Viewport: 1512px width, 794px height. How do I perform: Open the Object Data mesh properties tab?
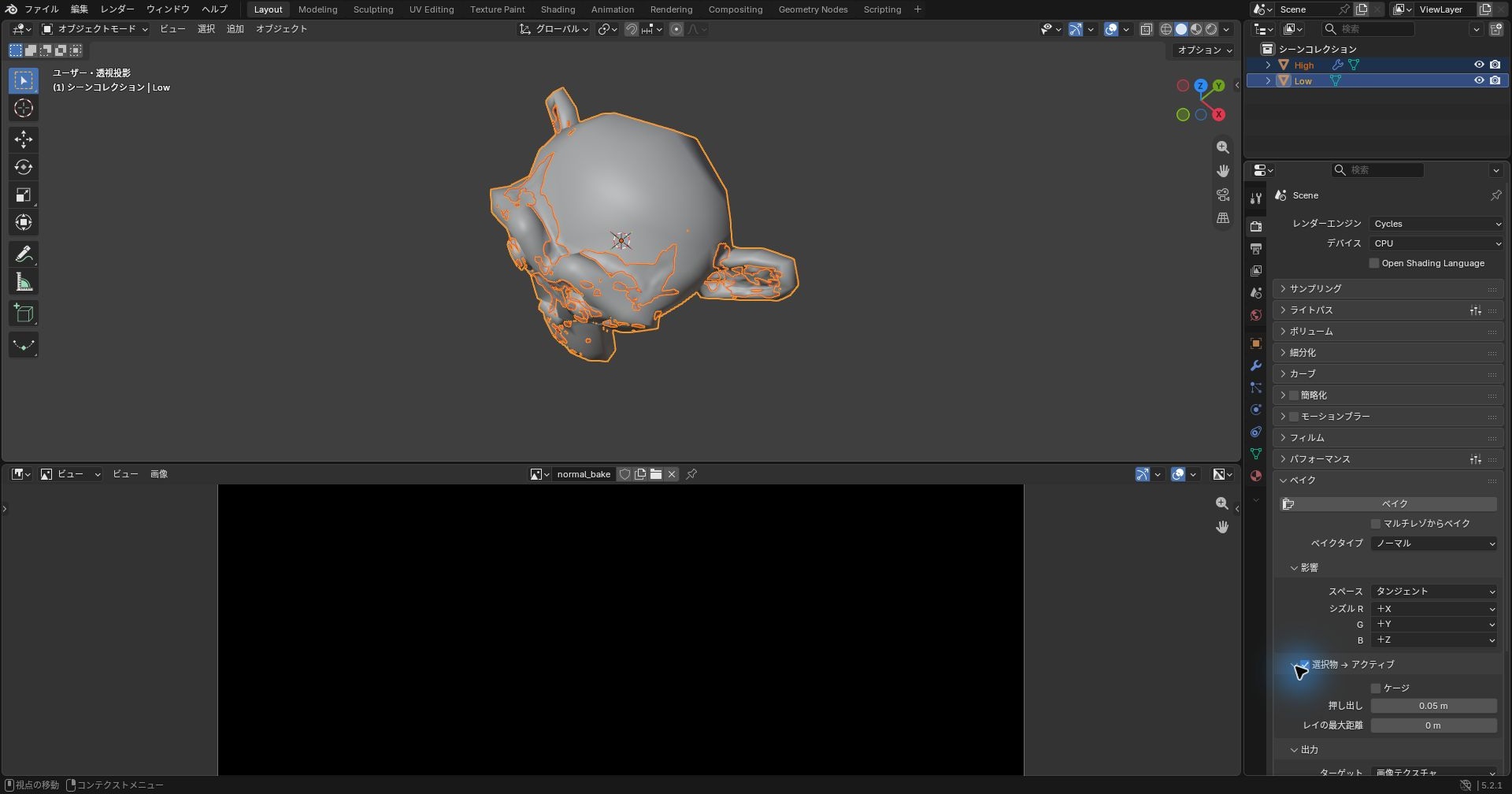(1256, 454)
